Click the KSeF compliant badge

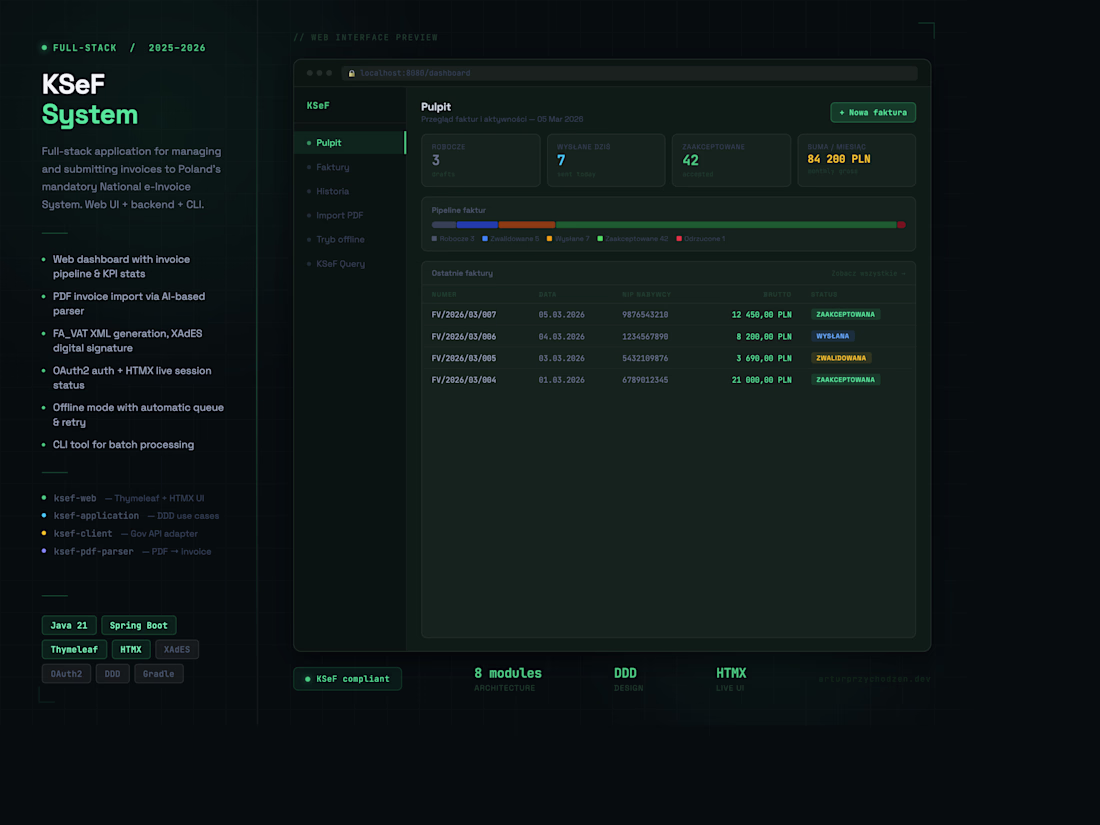coord(347,678)
